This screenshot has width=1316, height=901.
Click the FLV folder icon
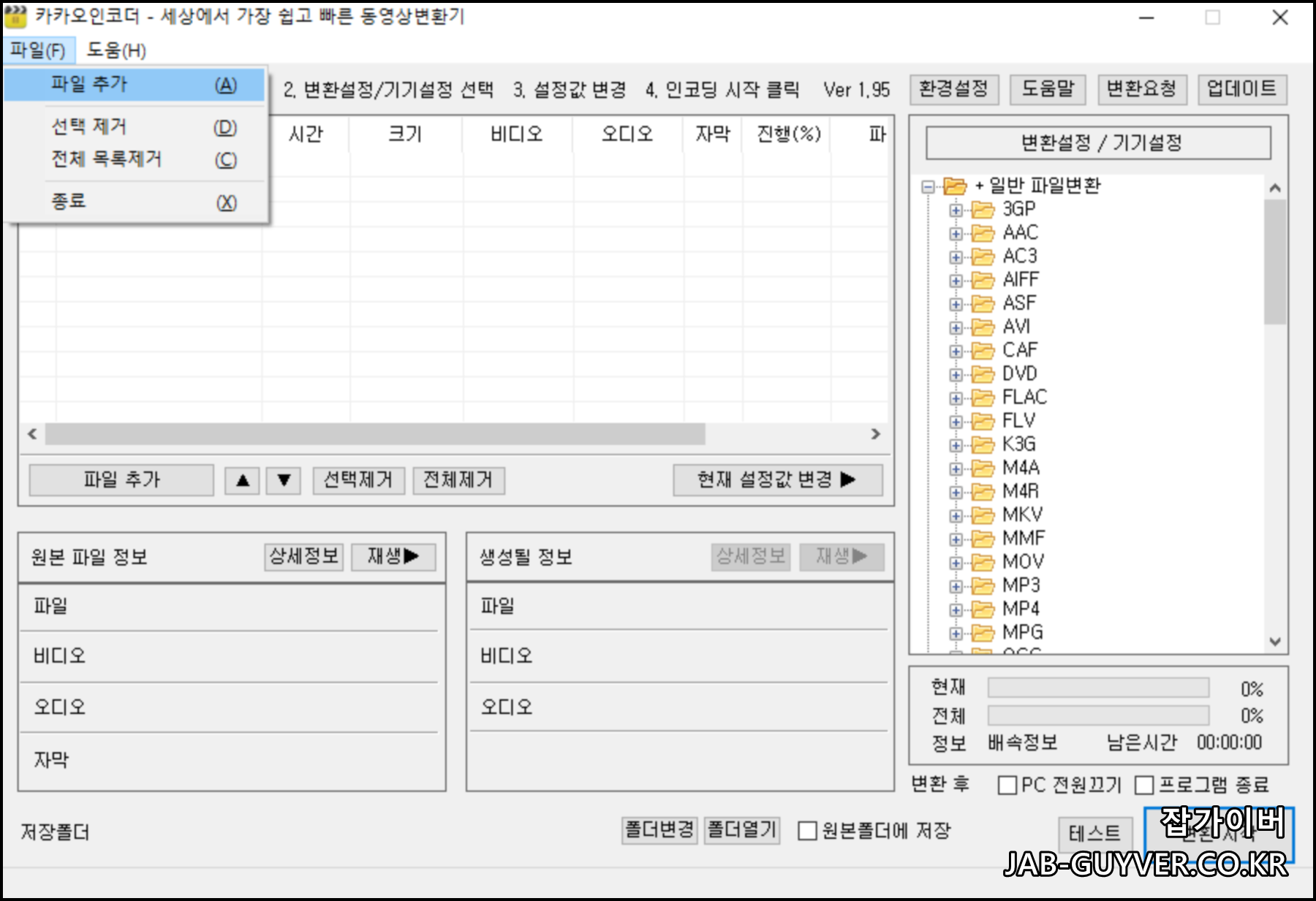tap(983, 421)
